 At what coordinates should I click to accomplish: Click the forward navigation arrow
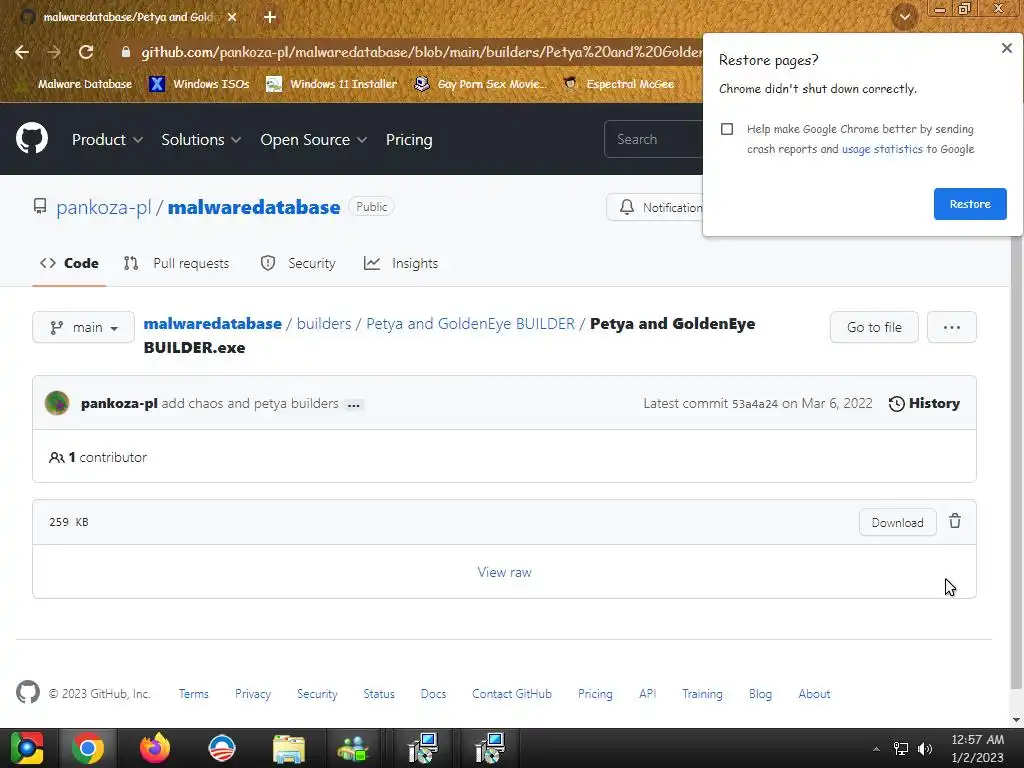pyautogui.click(x=54, y=52)
